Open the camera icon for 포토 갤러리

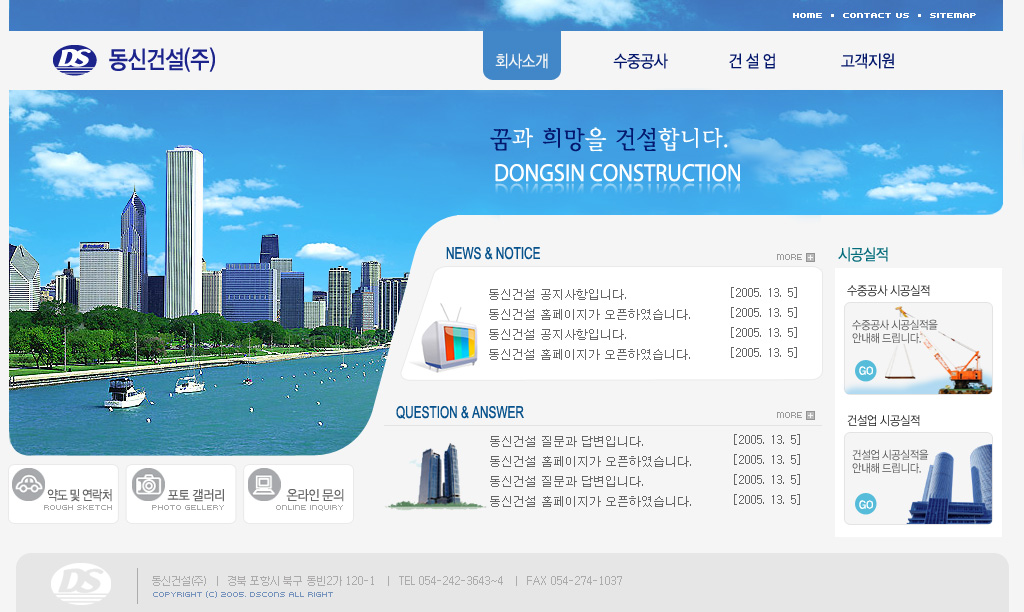(x=148, y=485)
